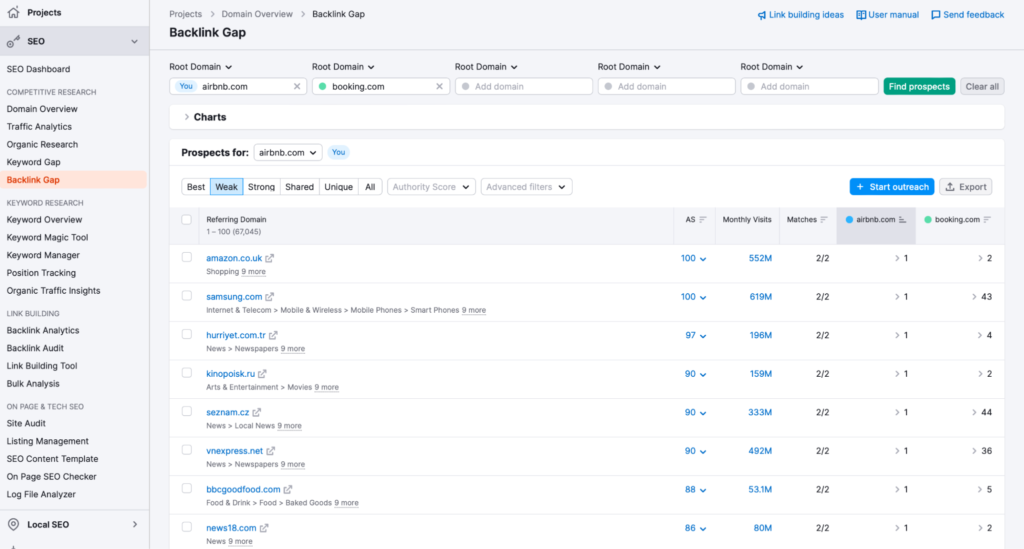Image resolution: width=1024 pixels, height=549 pixels.
Task: Click Link building ideas megaphone icon
Action: [761, 15]
